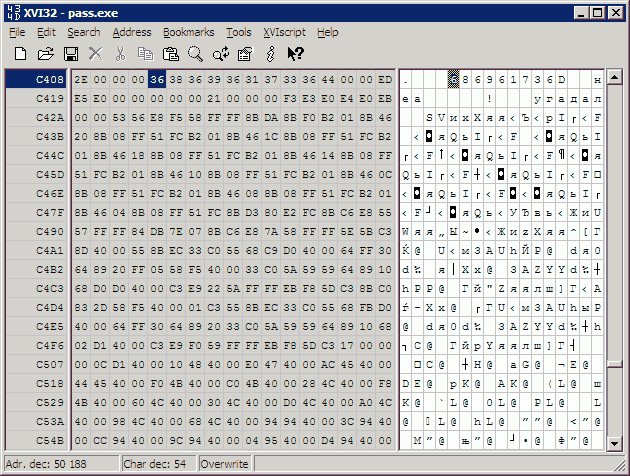This screenshot has width=630, height=476.
Task: Open the Options icon in the toolbar
Action: (x=244, y=53)
